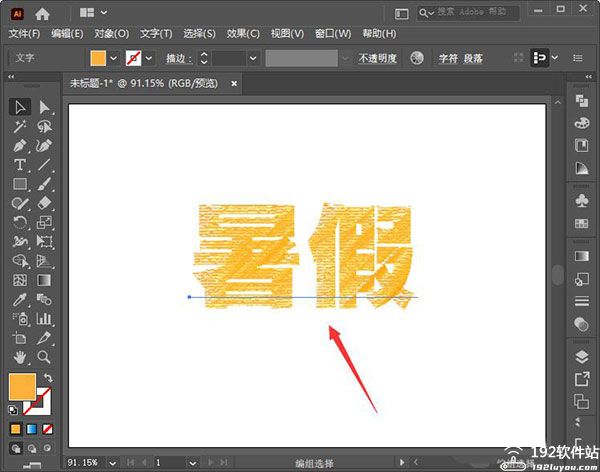Open the Home screen icon

42,13
